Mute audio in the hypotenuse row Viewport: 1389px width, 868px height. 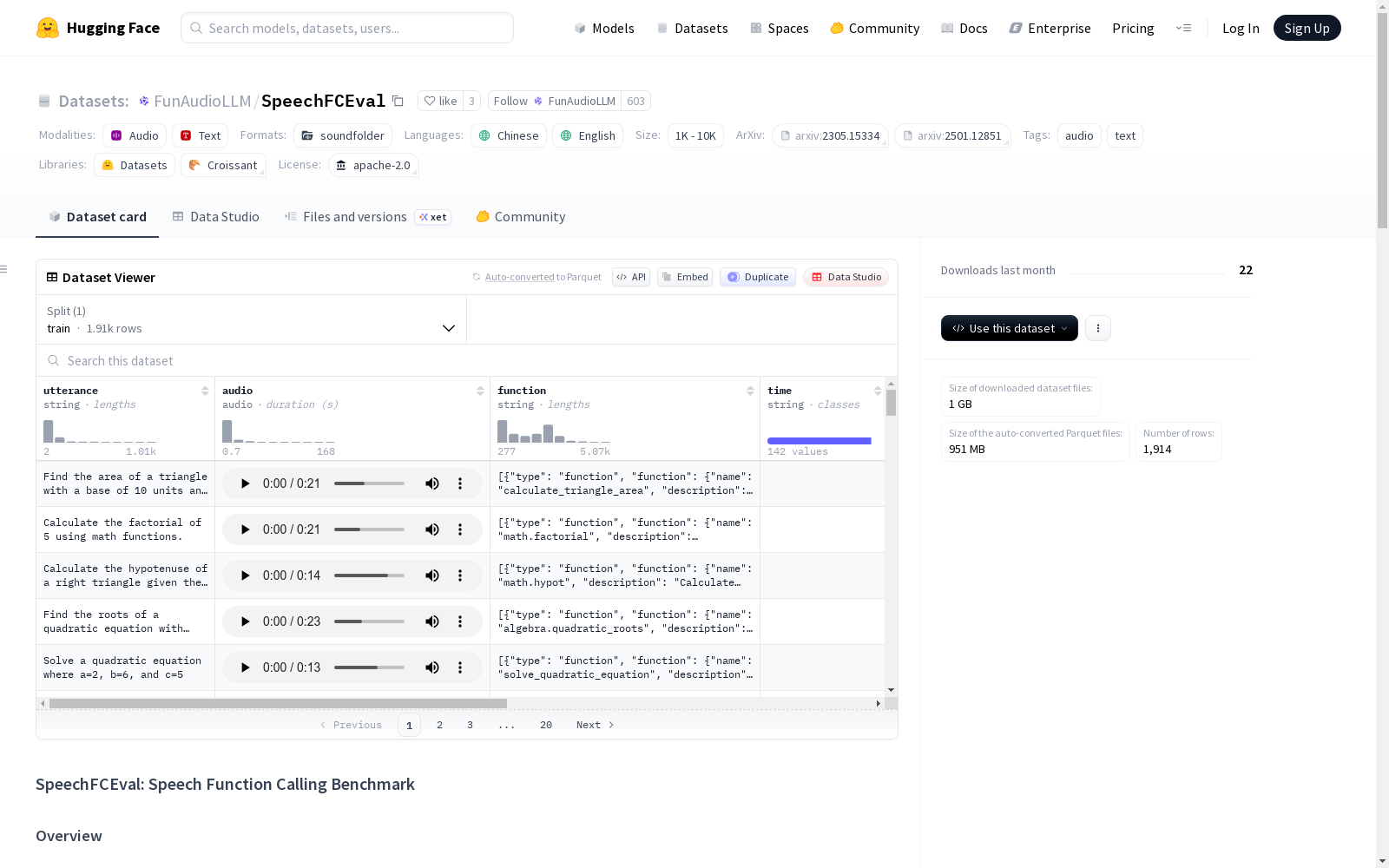point(431,575)
